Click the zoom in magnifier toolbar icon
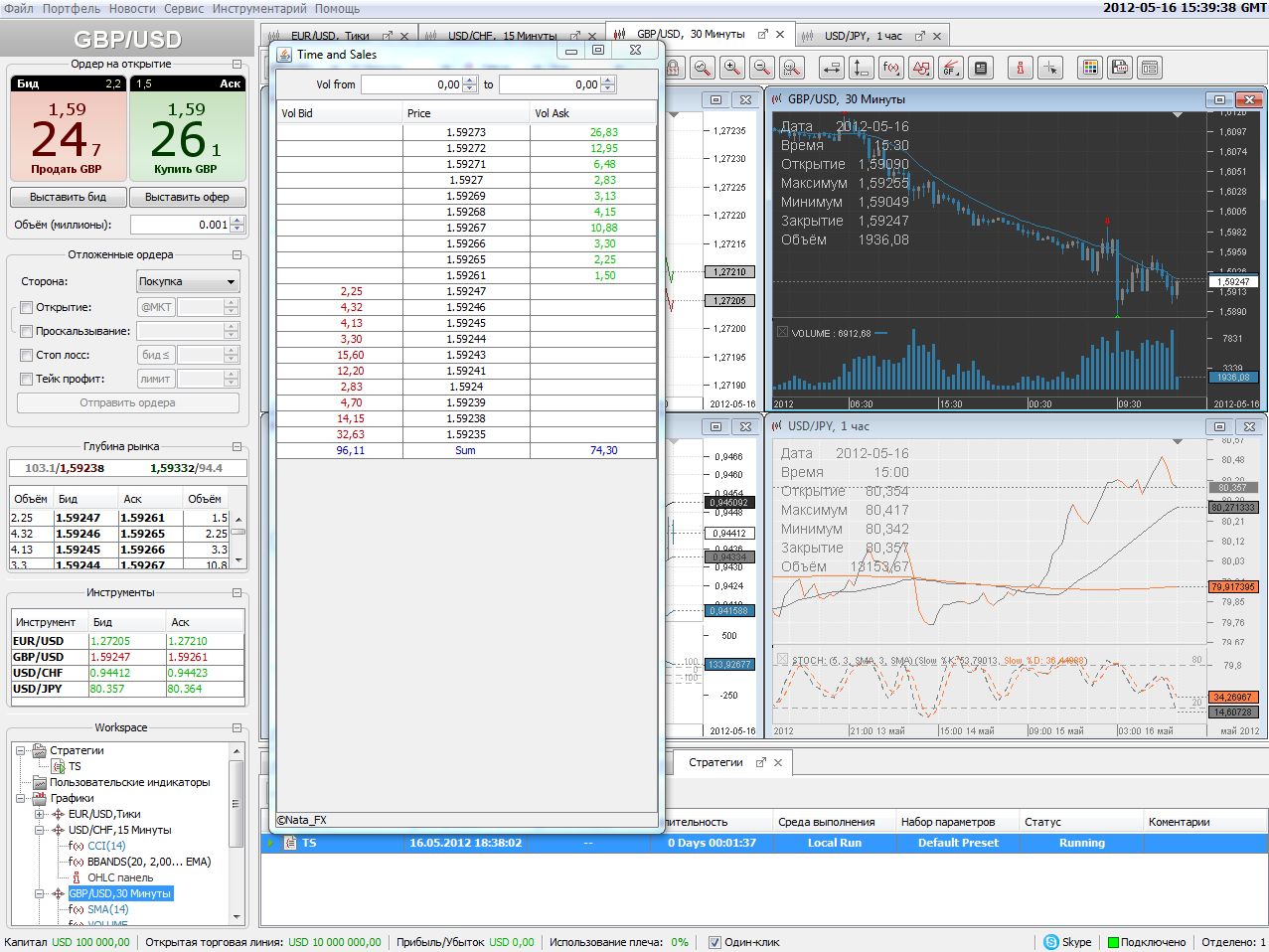Image resolution: width=1269 pixels, height=952 pixels. pos(732,68)
